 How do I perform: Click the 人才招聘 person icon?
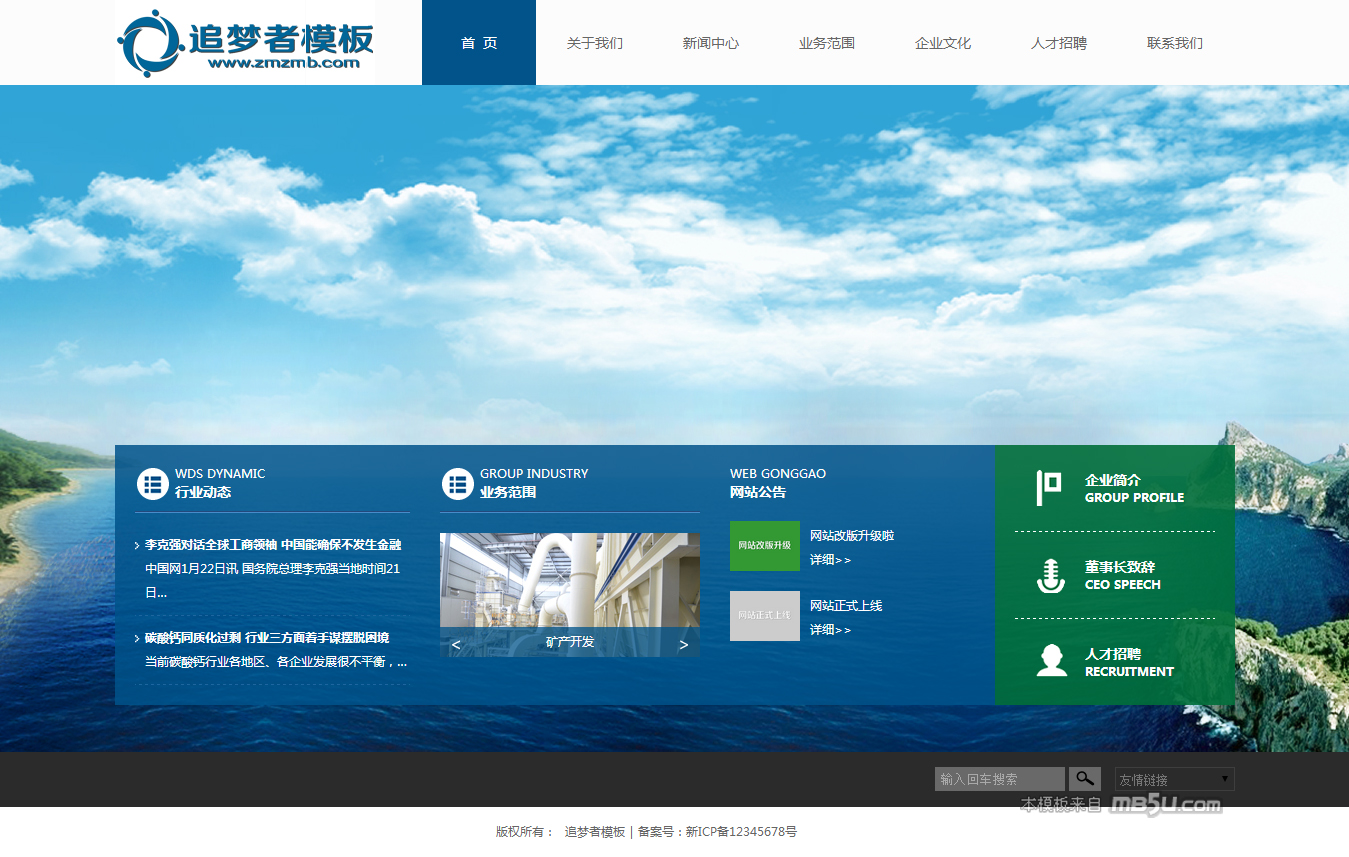1051,661
